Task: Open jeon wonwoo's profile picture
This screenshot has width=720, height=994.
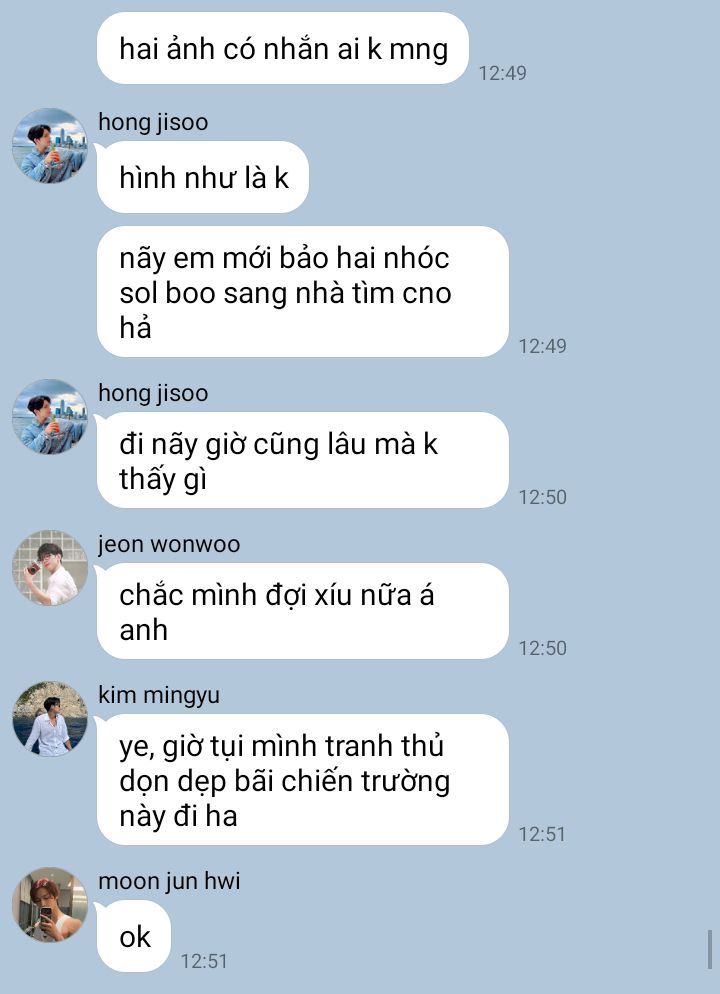Action: (49, 567)
